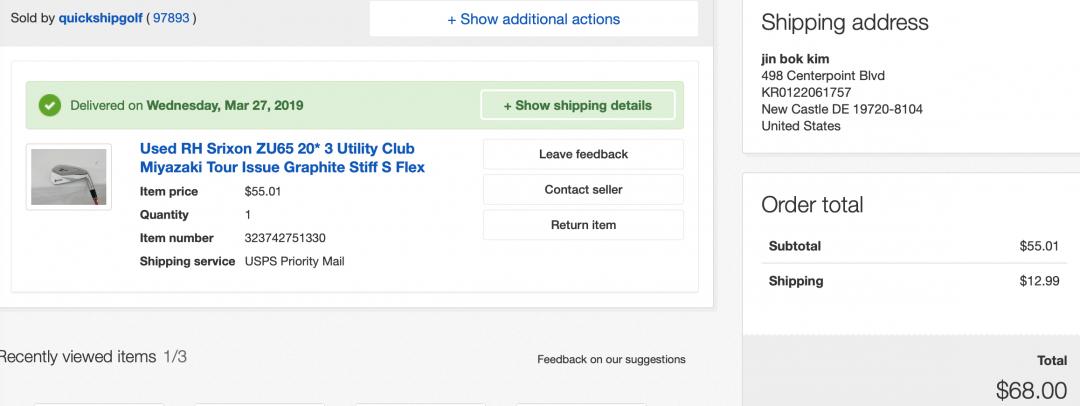Click item number 323742751330
1080x406 pixels.
click(x=285, y=238)
